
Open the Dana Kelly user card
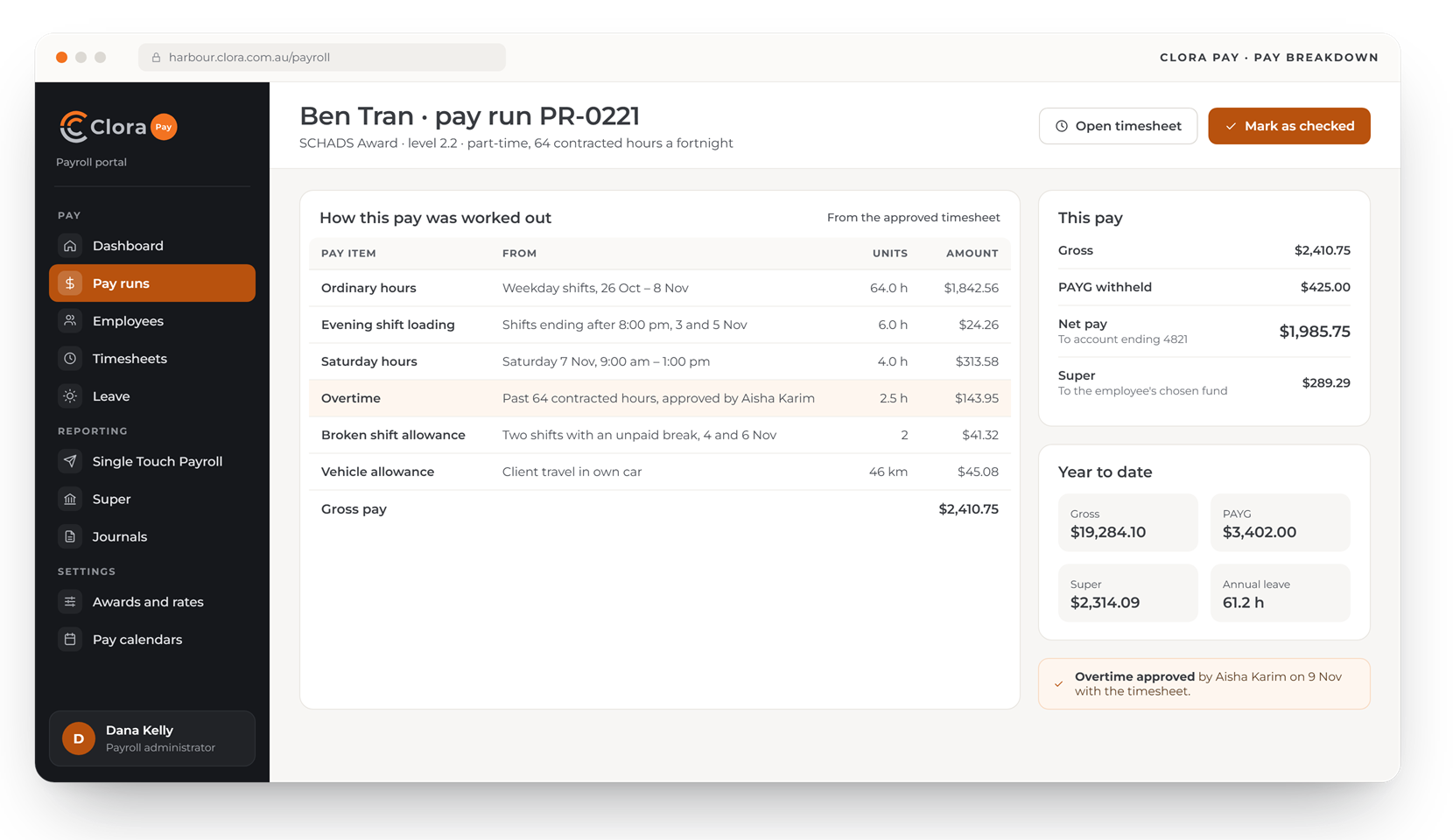click(152, 738)
